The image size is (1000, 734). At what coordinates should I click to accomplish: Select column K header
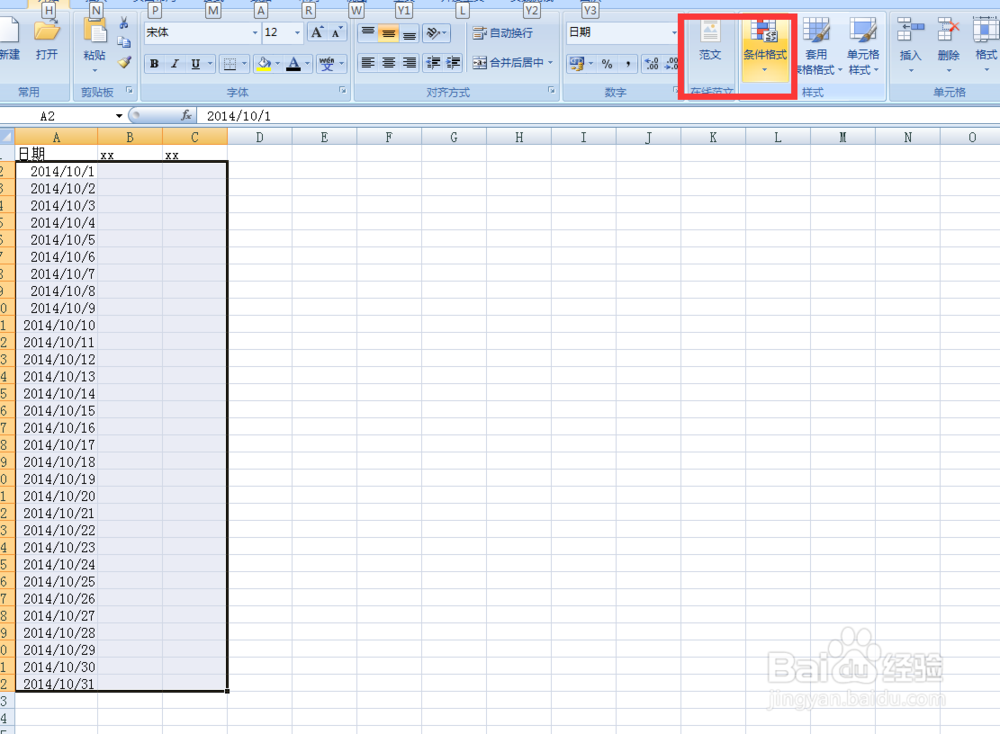tap(713, 137)
